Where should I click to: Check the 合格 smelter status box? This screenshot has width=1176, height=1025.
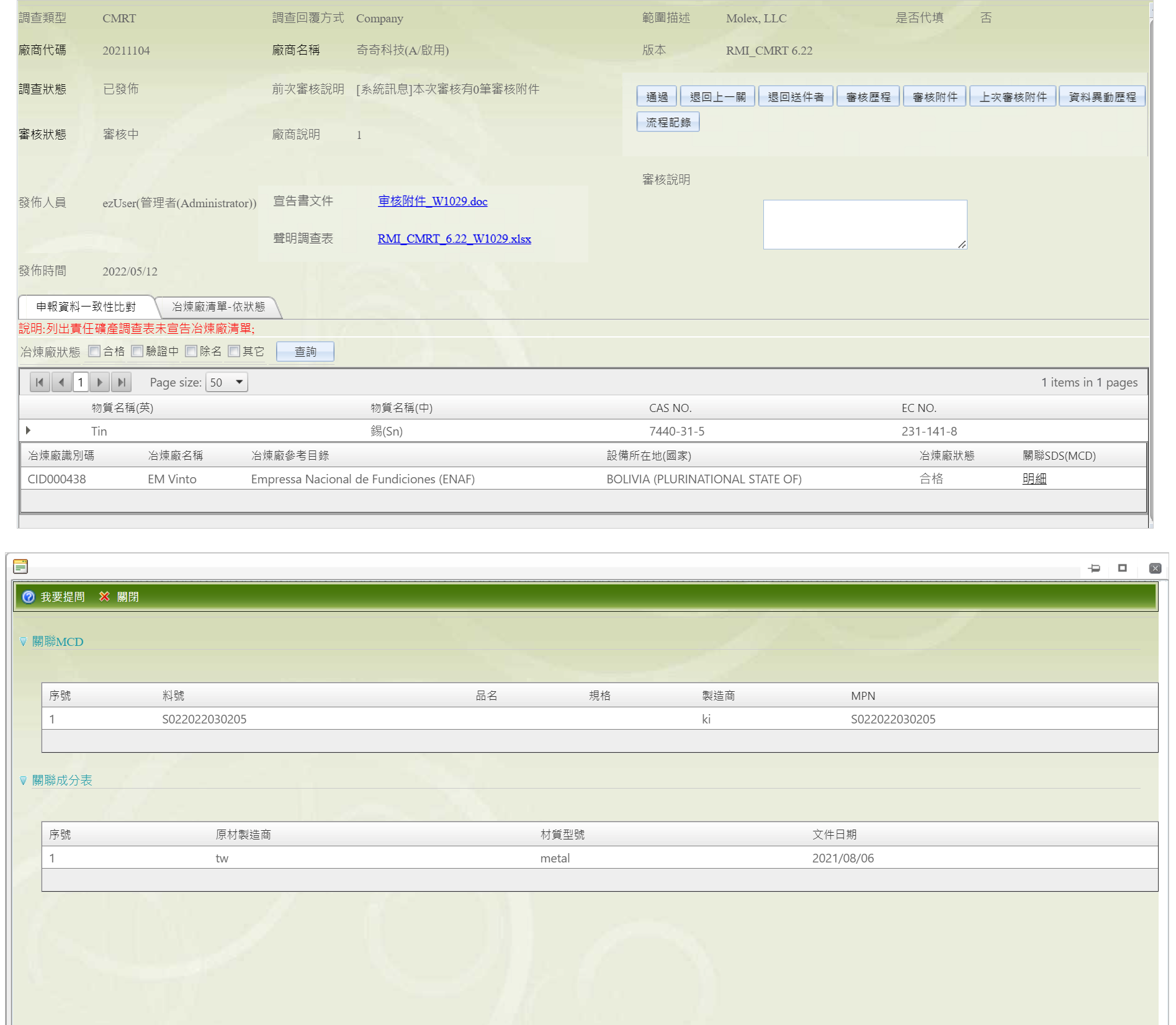[x=94, y=351]
